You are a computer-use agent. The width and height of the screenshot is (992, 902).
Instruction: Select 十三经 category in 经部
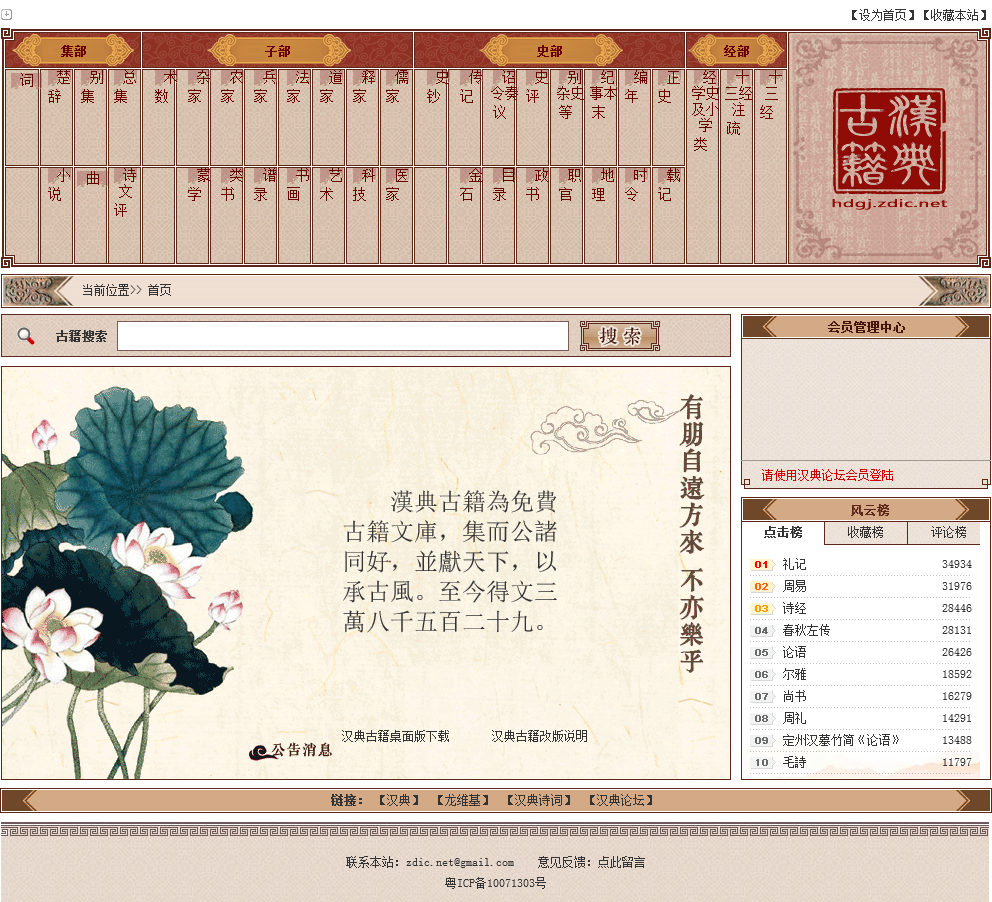[x=769, y=96]
